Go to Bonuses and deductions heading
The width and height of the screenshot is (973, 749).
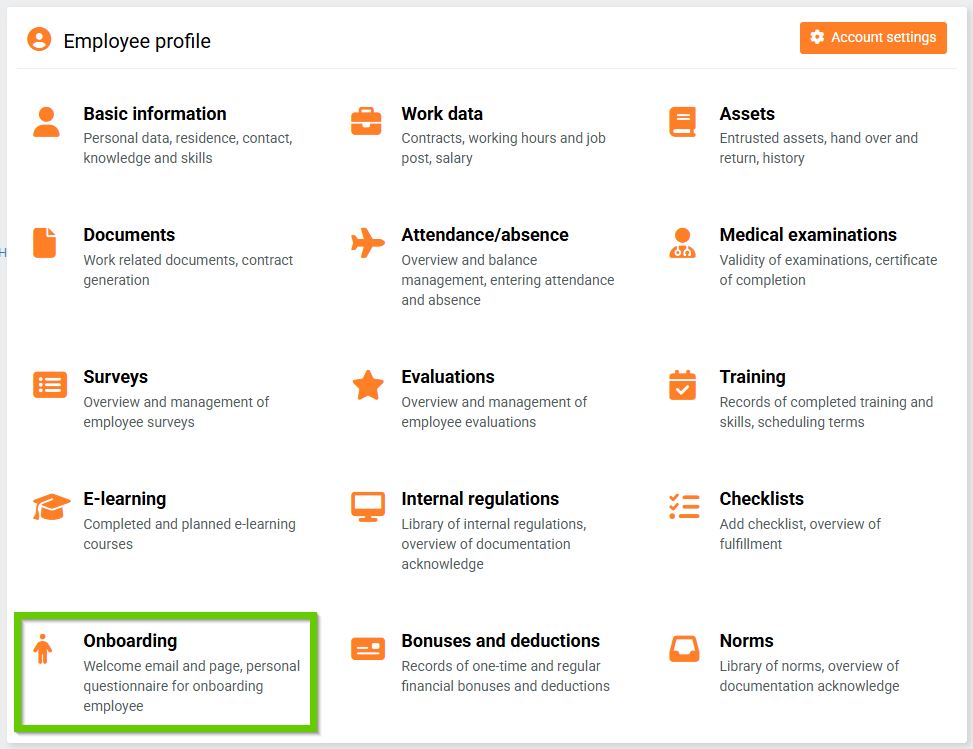coord(500,641)
